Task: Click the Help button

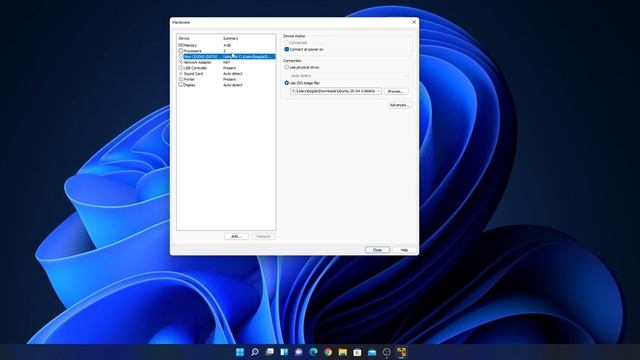Action: click(404, 250)
